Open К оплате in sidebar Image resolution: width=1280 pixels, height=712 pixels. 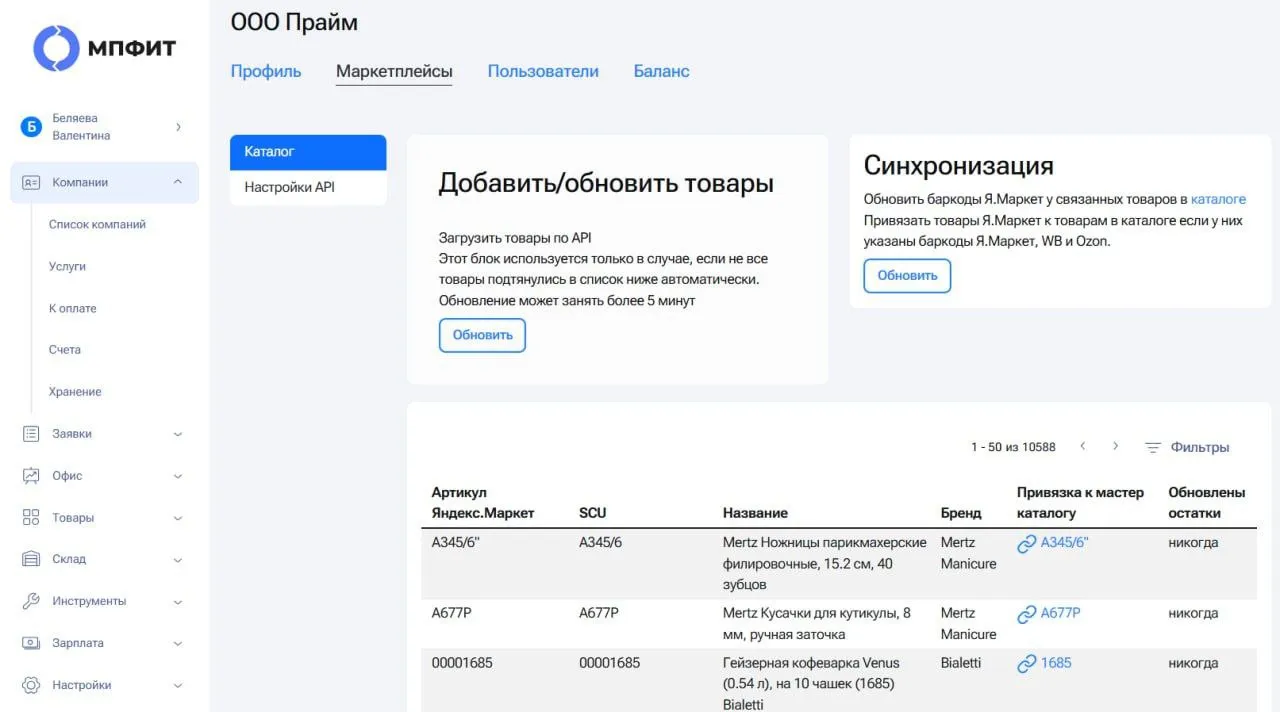[73, 308]
